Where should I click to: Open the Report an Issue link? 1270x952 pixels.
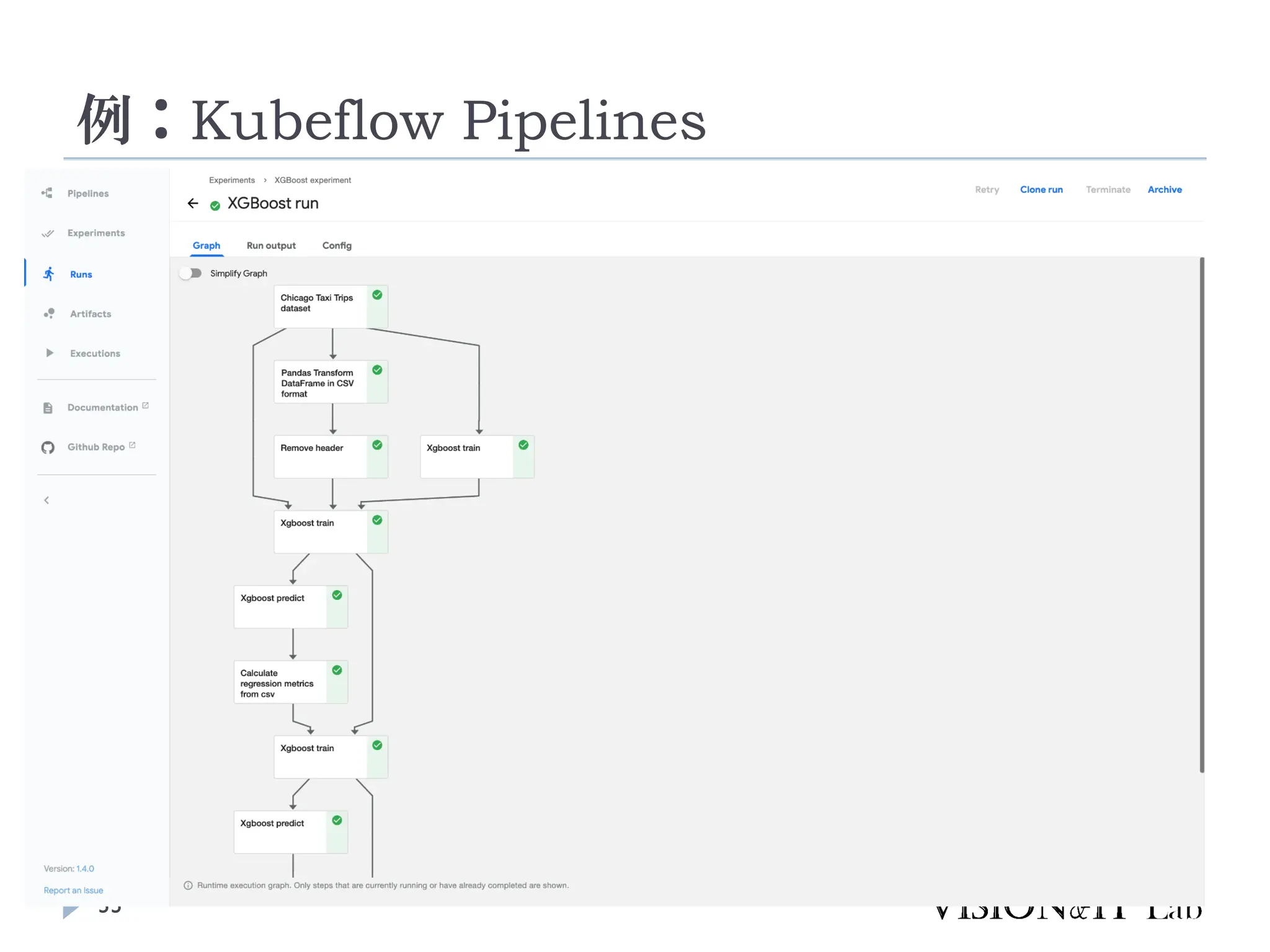coord(73,891)
